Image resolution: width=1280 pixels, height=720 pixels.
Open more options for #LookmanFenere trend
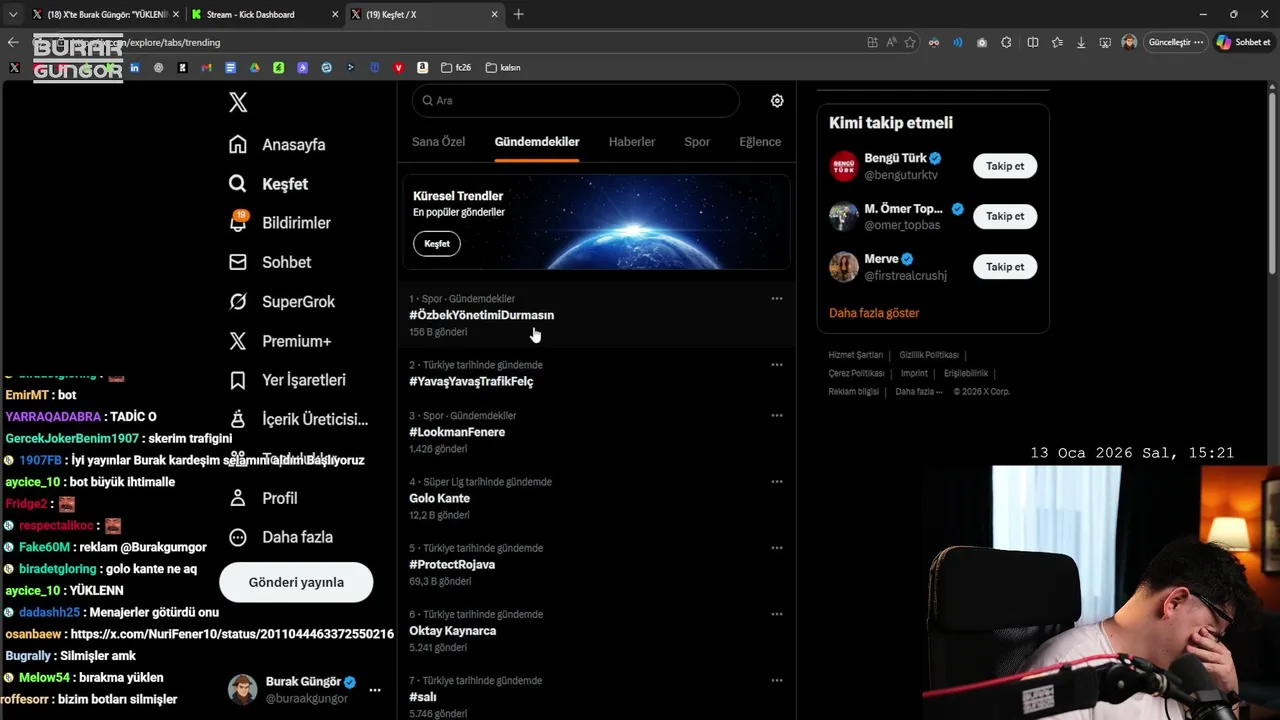pos(777,415)
